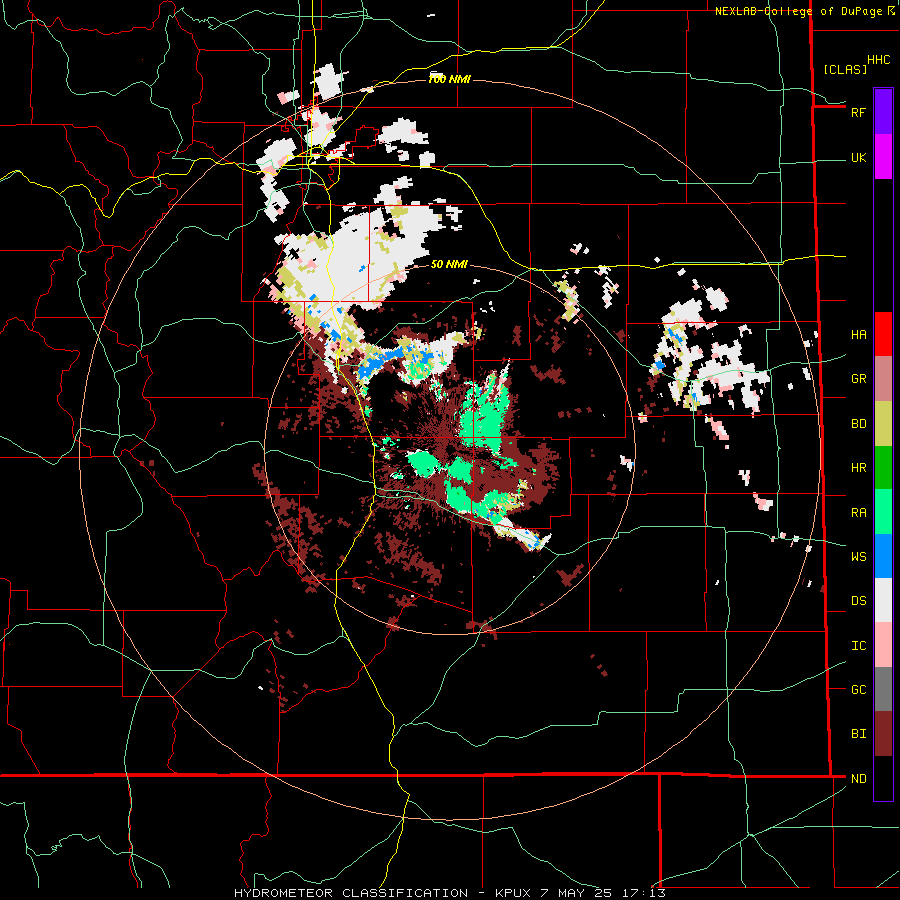Click the black ND no data swatch
This screenshot has height=900, width=900.
[x=883, y=778]
